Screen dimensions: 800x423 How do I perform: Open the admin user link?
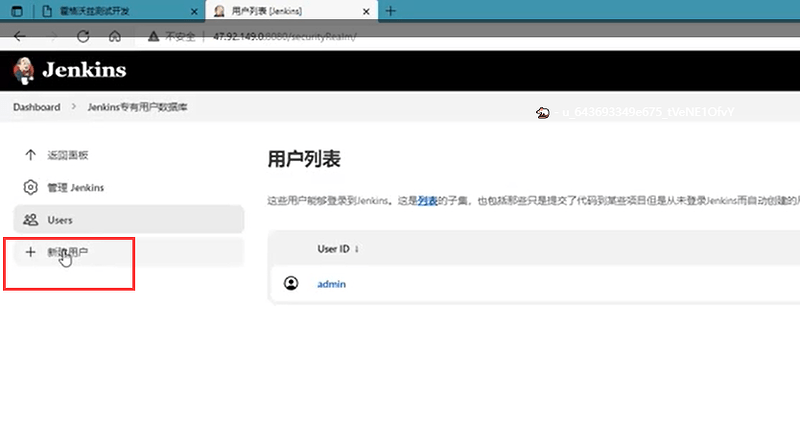(x=332, y=284)
